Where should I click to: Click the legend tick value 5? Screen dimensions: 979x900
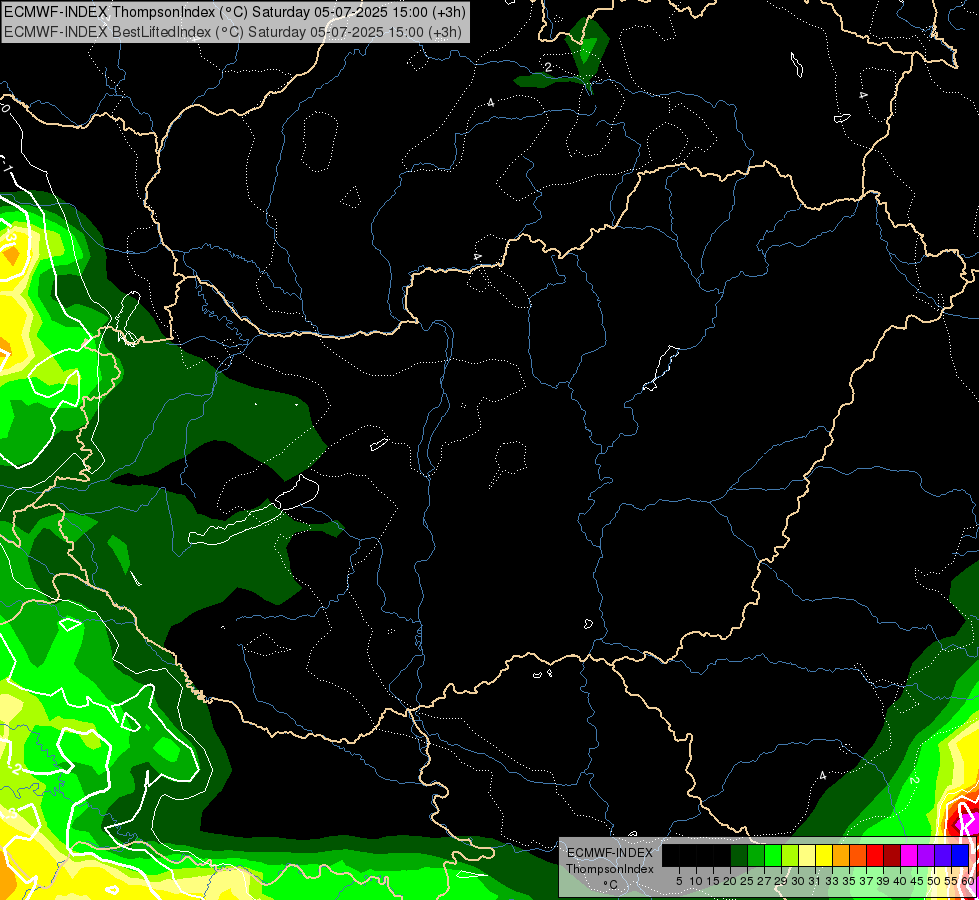point(679,881)
